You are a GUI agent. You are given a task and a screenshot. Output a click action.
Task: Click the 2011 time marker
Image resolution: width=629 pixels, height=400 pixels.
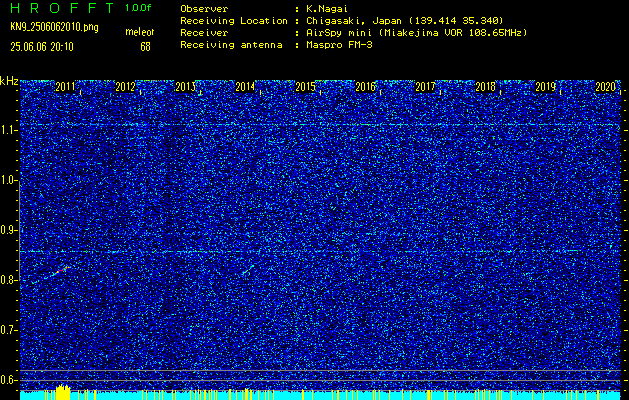coord(65,87)
